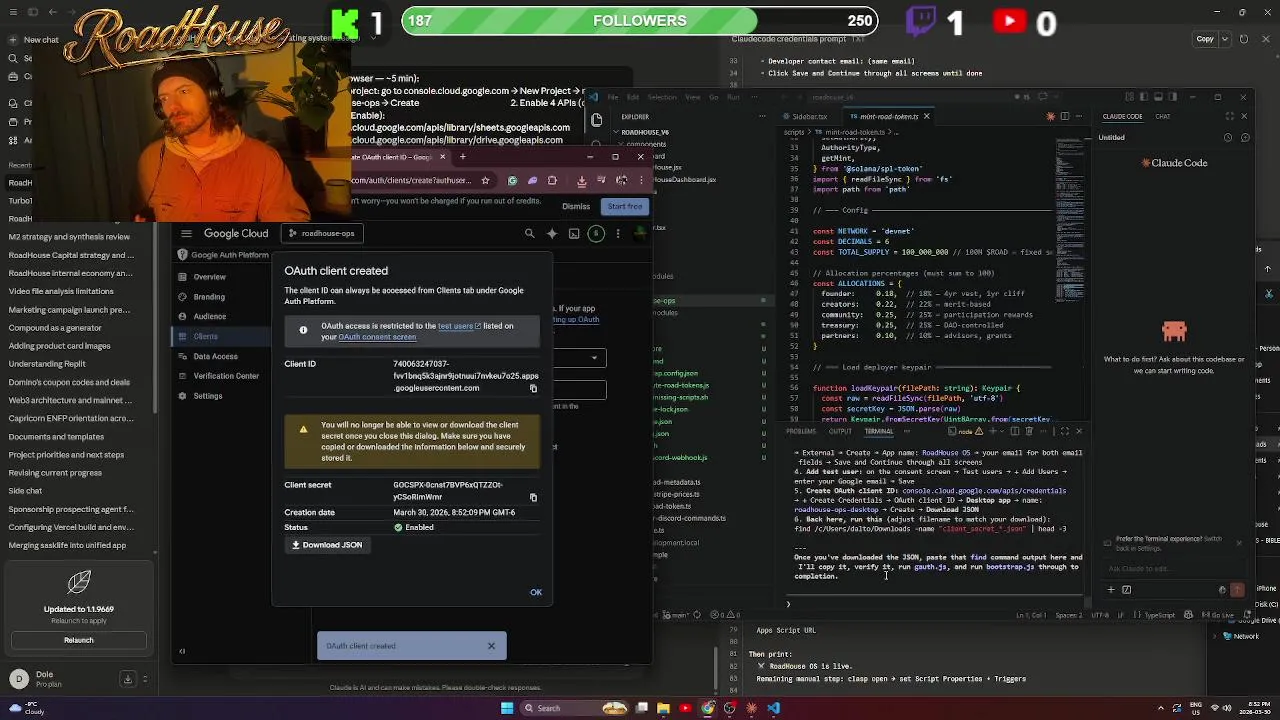Image resolution: width=1280 pixels, height=720 pixels.
Task: Open File Explorer from Windows taskbar
Action: 663,708
